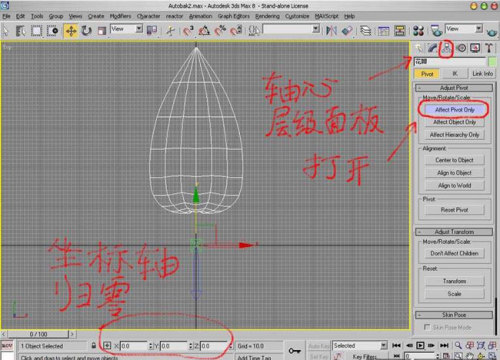Screen dimensions: 500x360
Task: Click the Align tool icon
Action: (x=347, y=31)
